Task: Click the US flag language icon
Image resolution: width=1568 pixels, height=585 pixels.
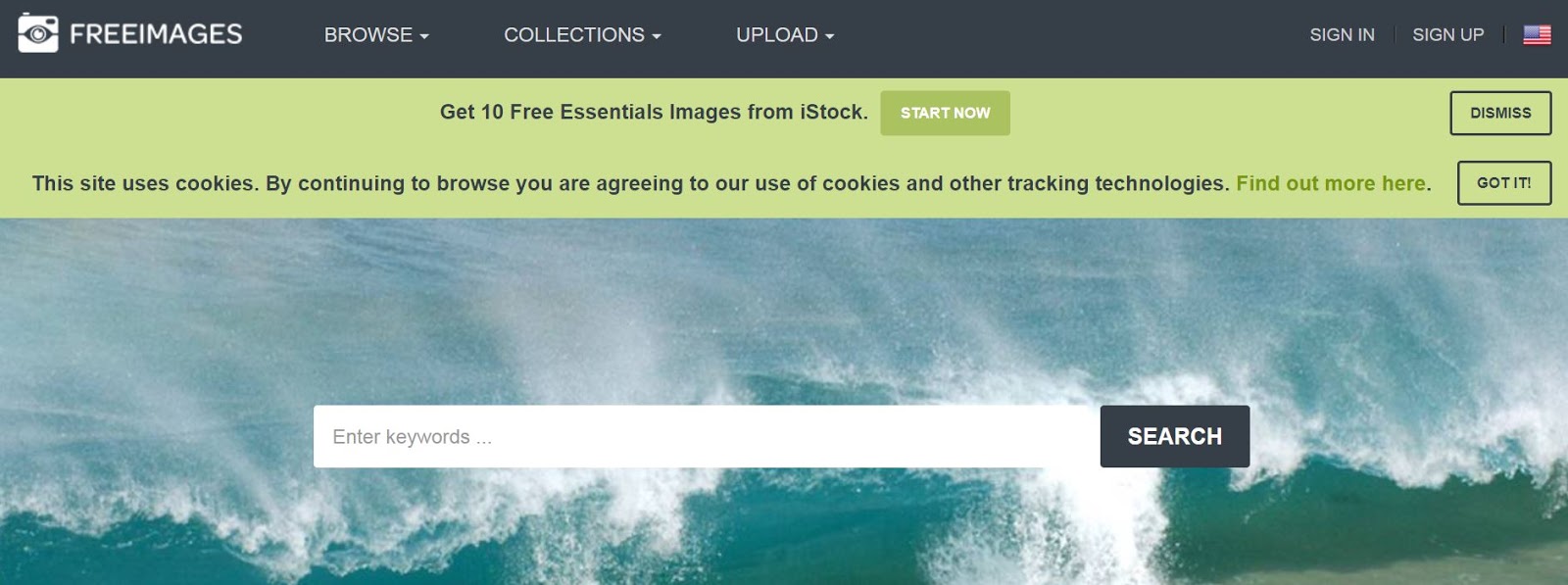Action: tap(1537, 35)
